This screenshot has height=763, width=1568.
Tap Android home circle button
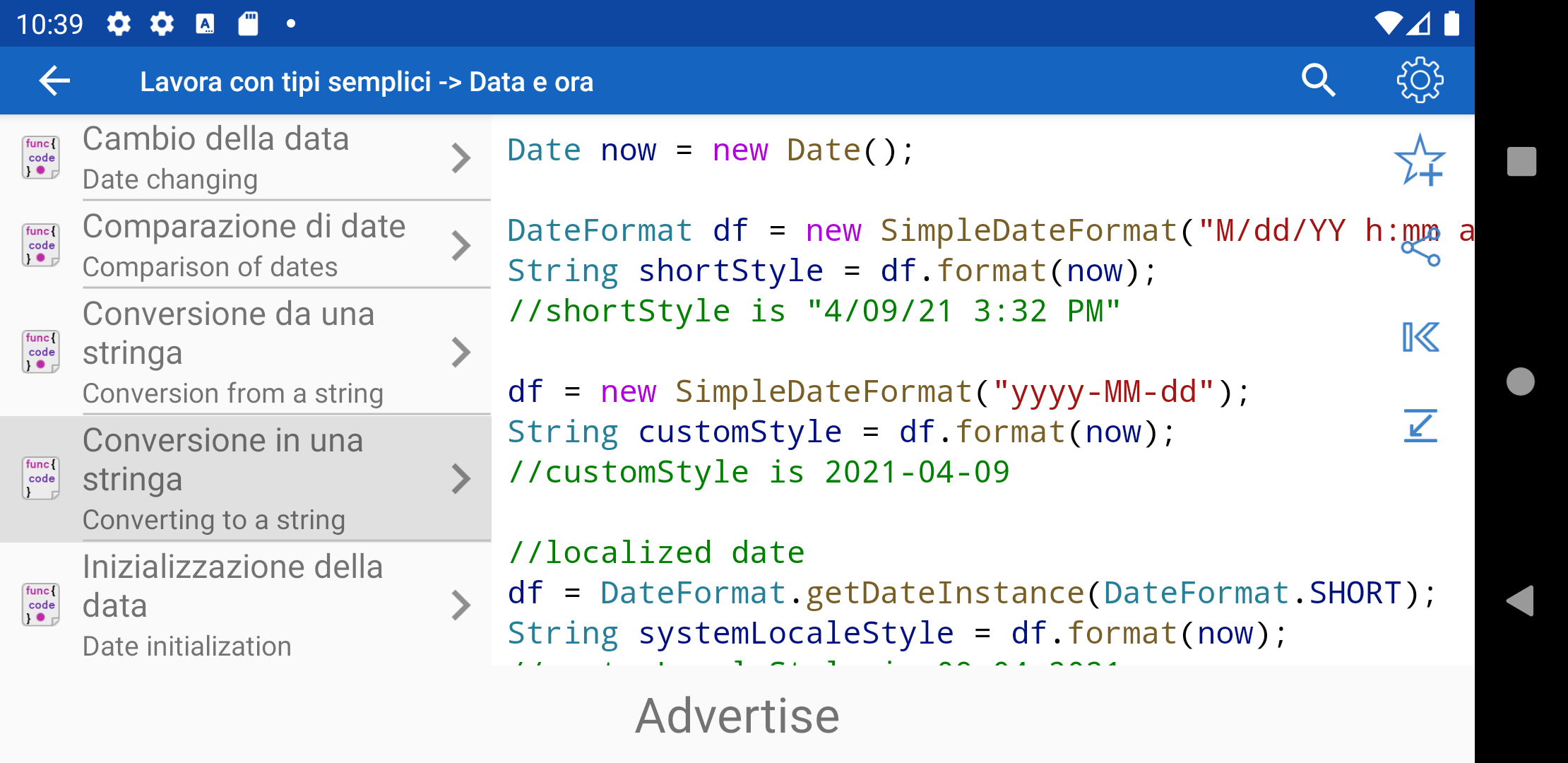[x=1520, y=381]
